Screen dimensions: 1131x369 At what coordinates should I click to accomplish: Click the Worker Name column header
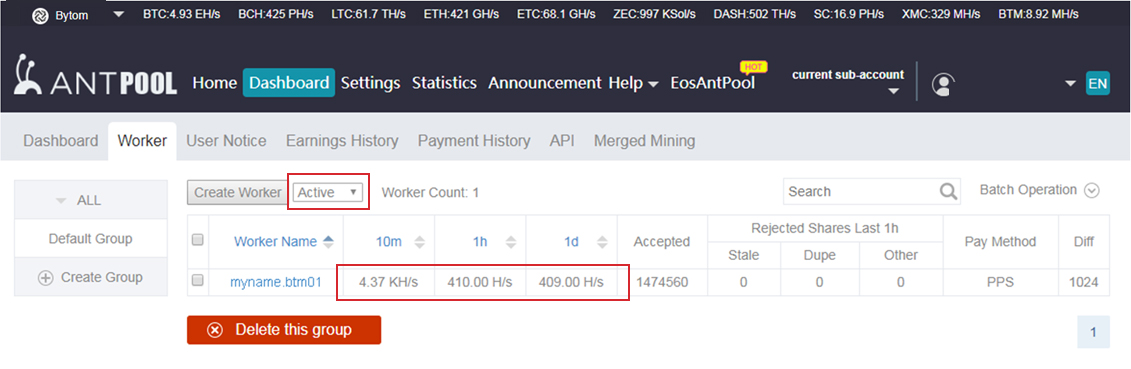276,242
